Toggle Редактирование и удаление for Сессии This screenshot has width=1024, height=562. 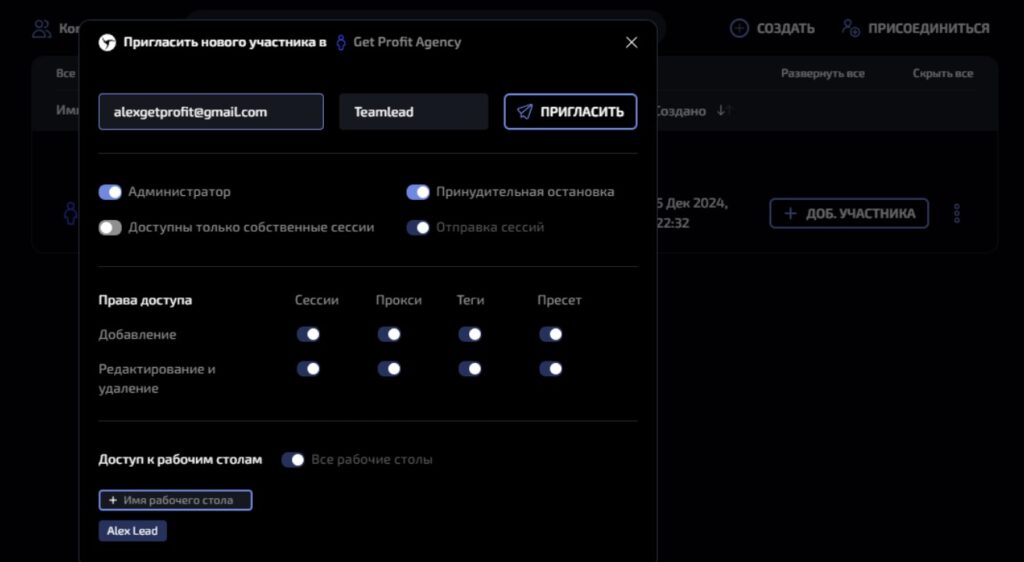click(308, 369)
